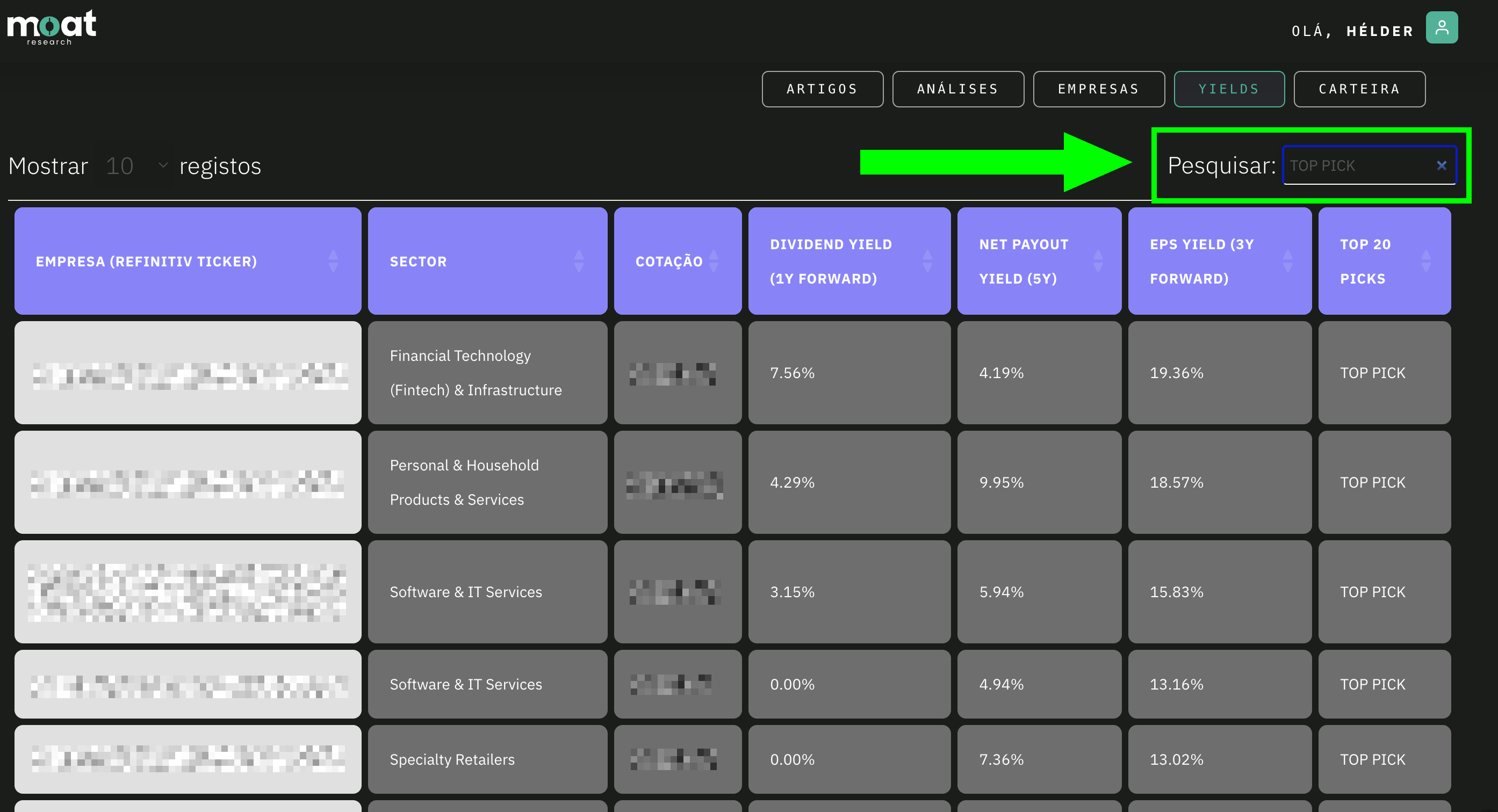Click TOP PICK in the 13.02% row
This screenshot has width=1498, height=812.
coord(1385,759)
